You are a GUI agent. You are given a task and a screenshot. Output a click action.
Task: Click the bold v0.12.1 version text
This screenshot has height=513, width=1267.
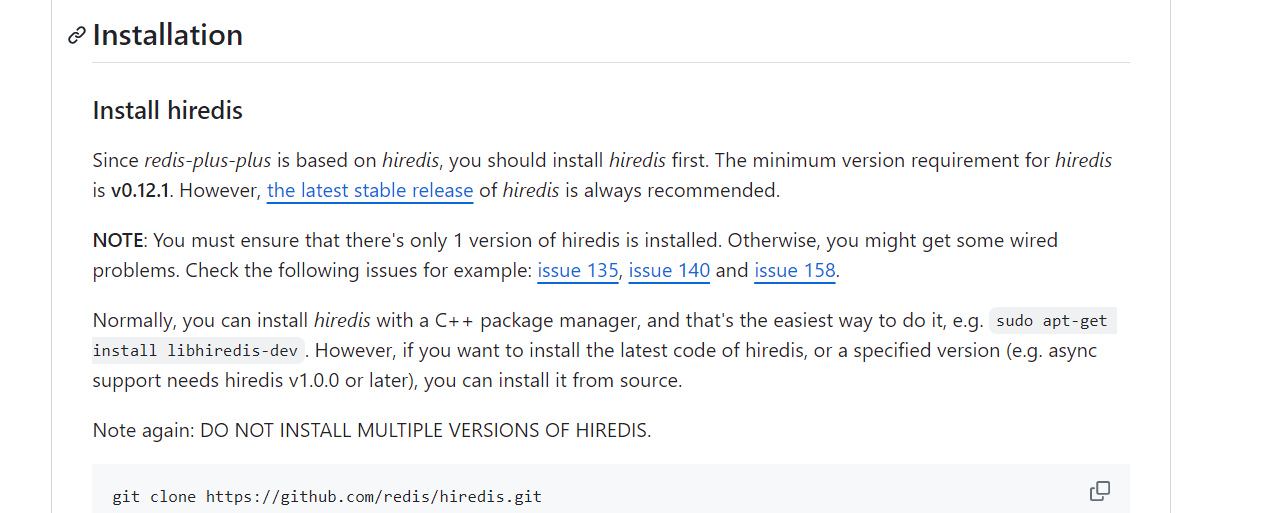140,190
